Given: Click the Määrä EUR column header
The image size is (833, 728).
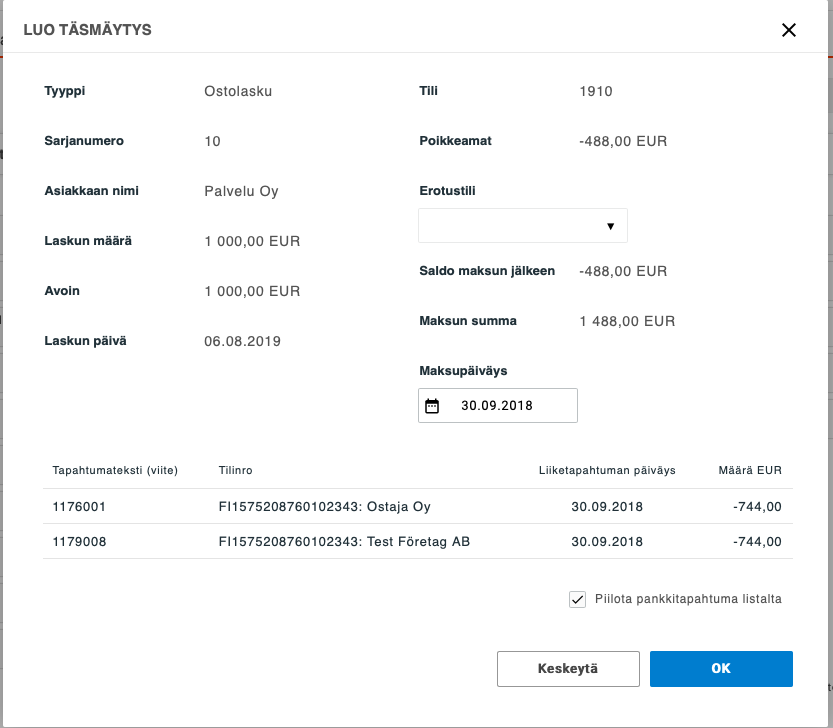Looking at the screenshot, I should coord(749,470).
